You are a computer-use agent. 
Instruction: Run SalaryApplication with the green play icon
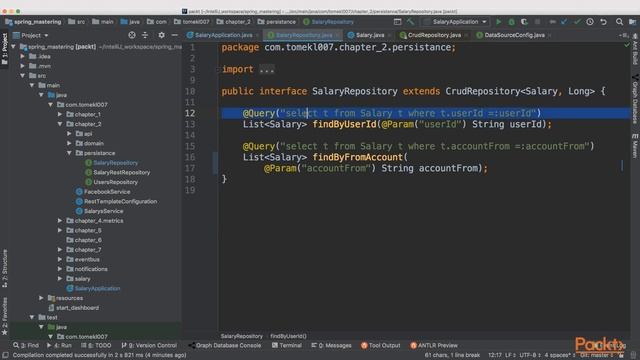[498, 22]
